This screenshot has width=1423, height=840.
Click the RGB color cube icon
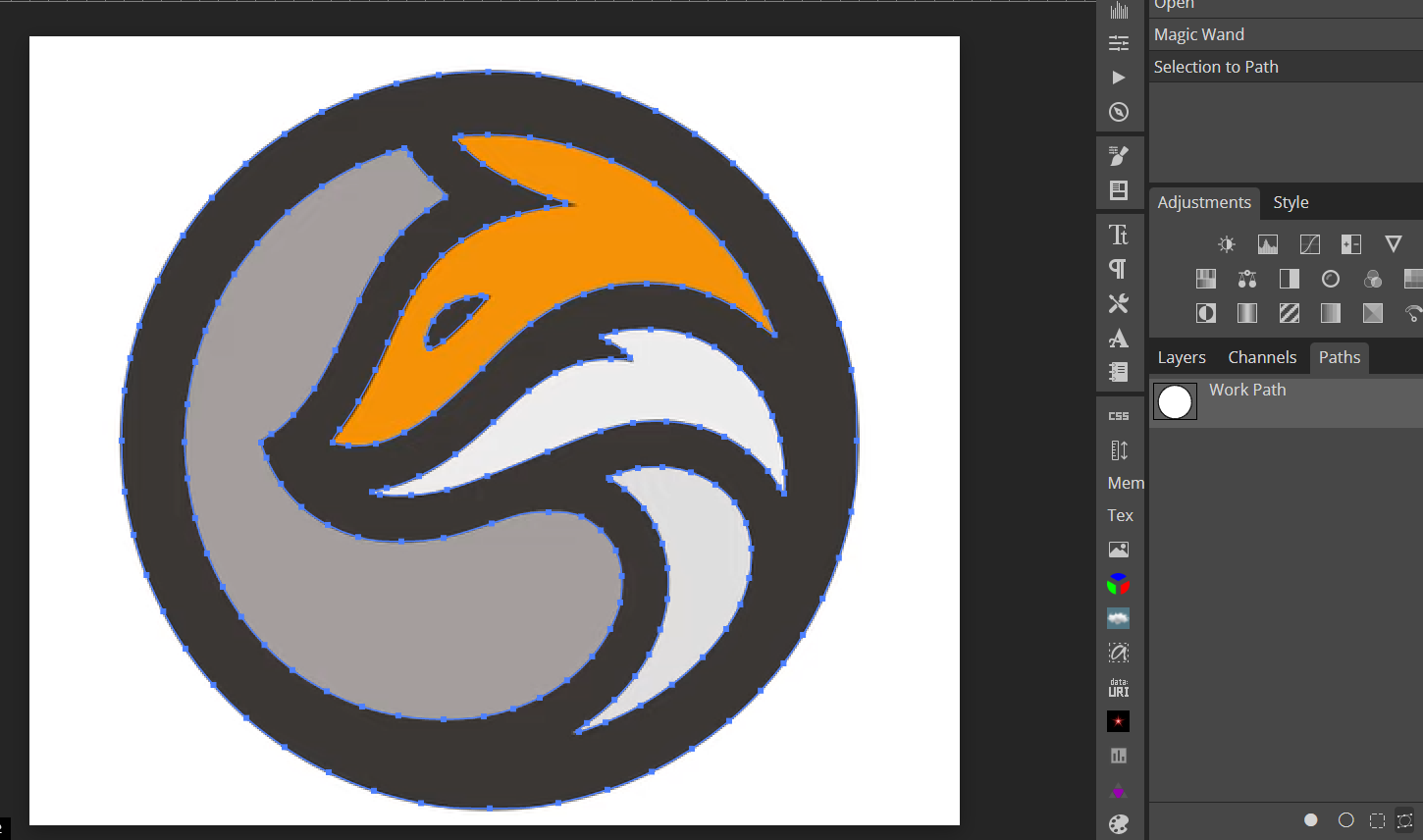[1119, 583]
